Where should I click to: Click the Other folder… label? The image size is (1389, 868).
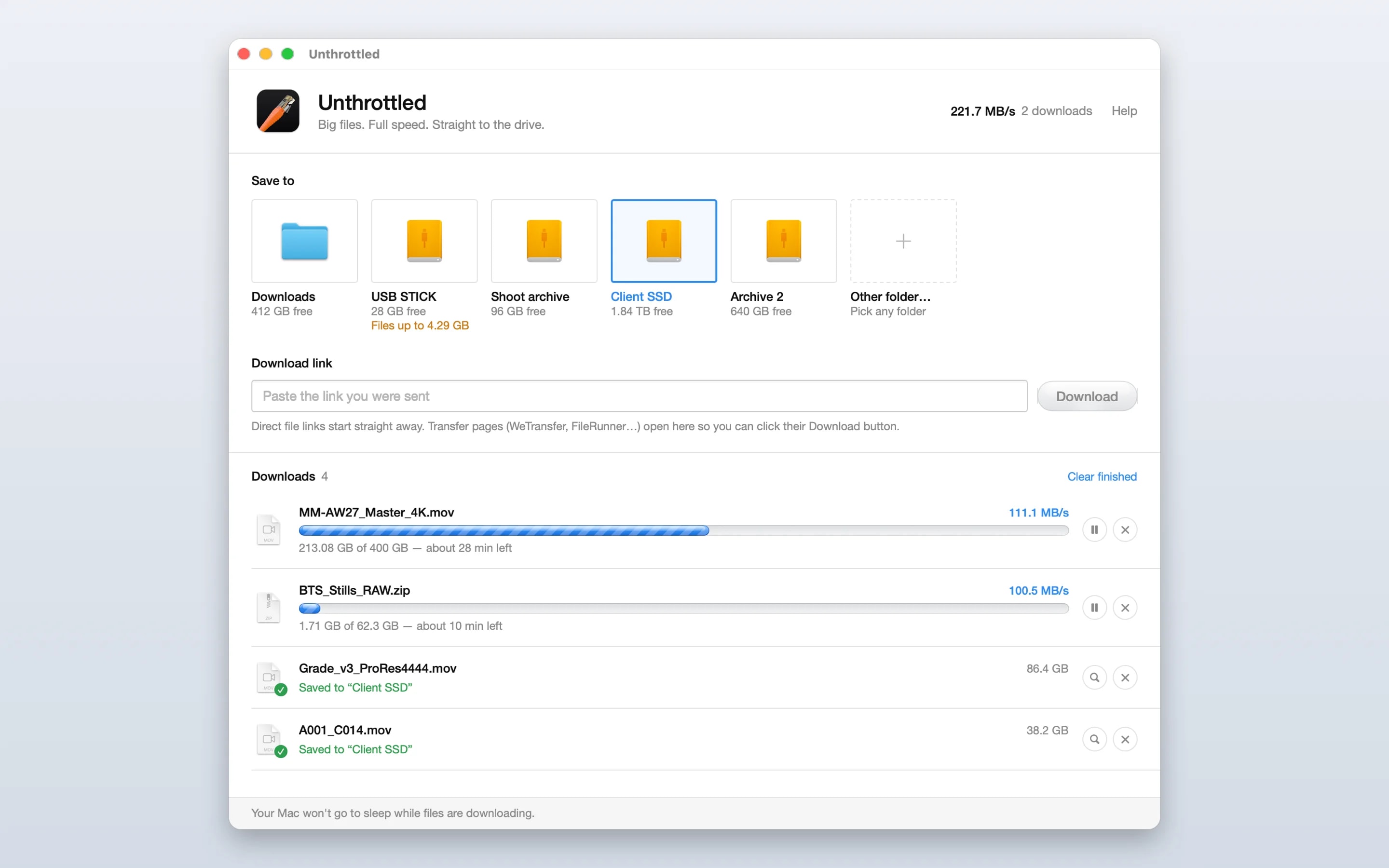click(x=890, y=297)
